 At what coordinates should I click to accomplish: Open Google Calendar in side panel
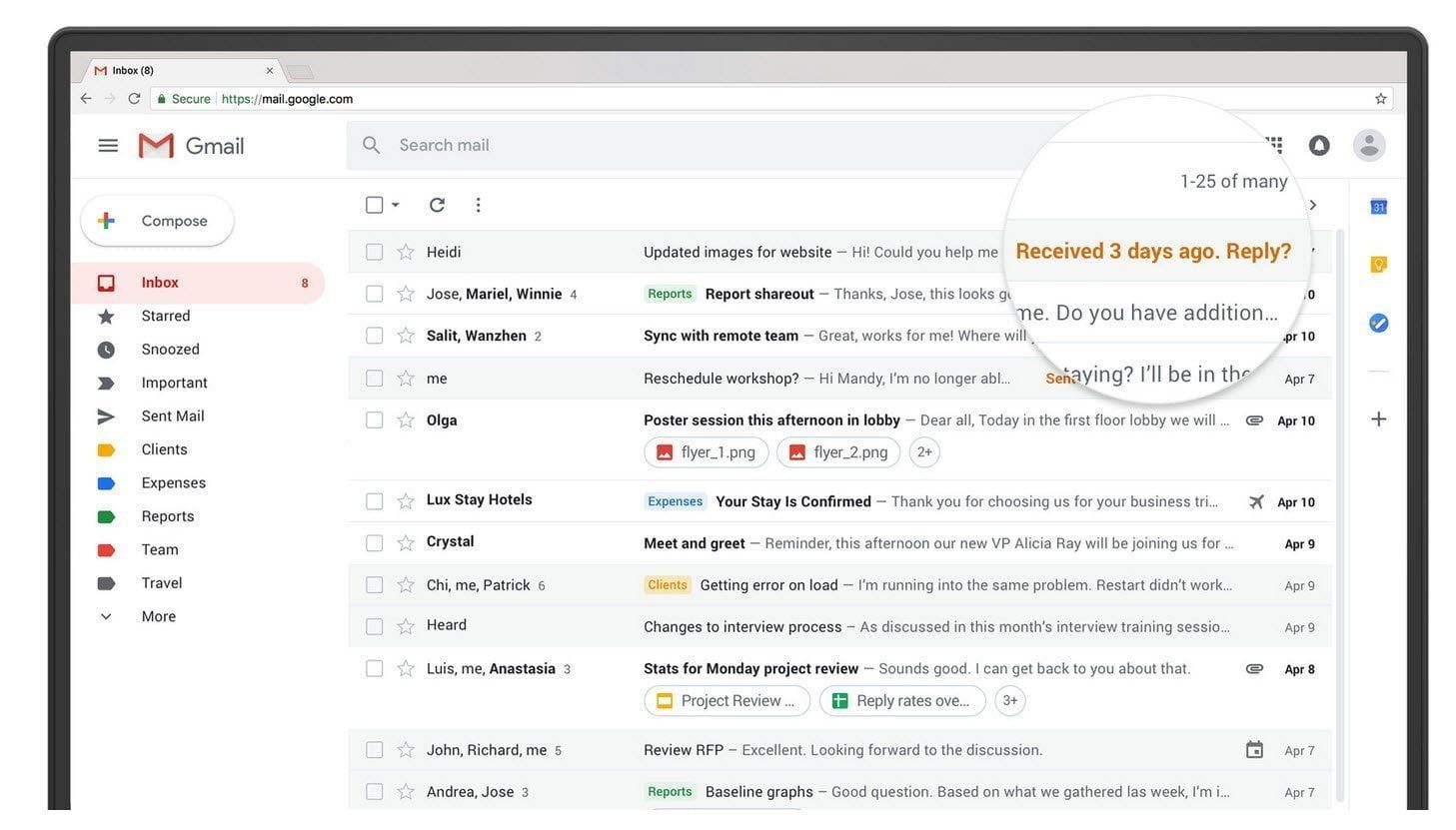coord(1378,207)
